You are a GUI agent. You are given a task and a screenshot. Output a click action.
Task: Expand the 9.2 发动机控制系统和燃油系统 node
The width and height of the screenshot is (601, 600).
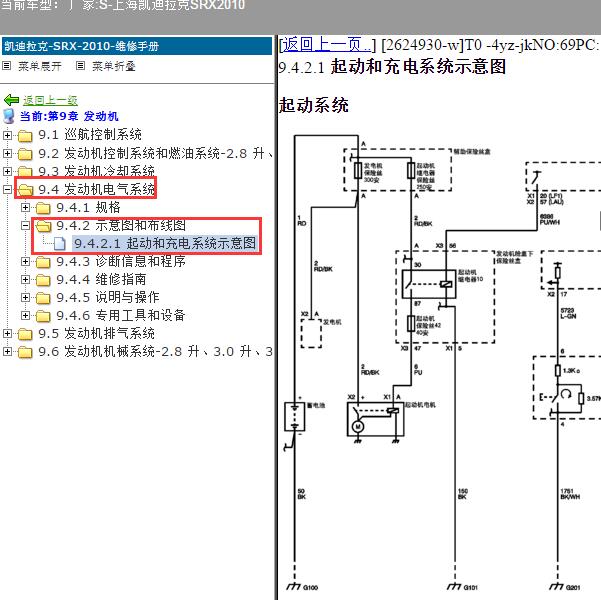click(x=7, y=153)
